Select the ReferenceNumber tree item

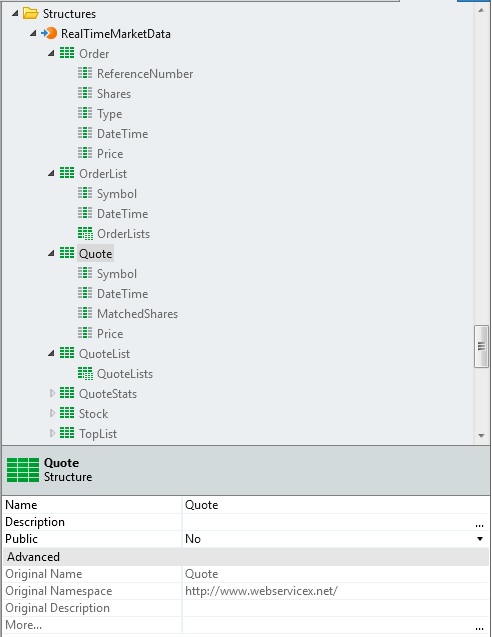pyautogui.click(x=145, y=74)
